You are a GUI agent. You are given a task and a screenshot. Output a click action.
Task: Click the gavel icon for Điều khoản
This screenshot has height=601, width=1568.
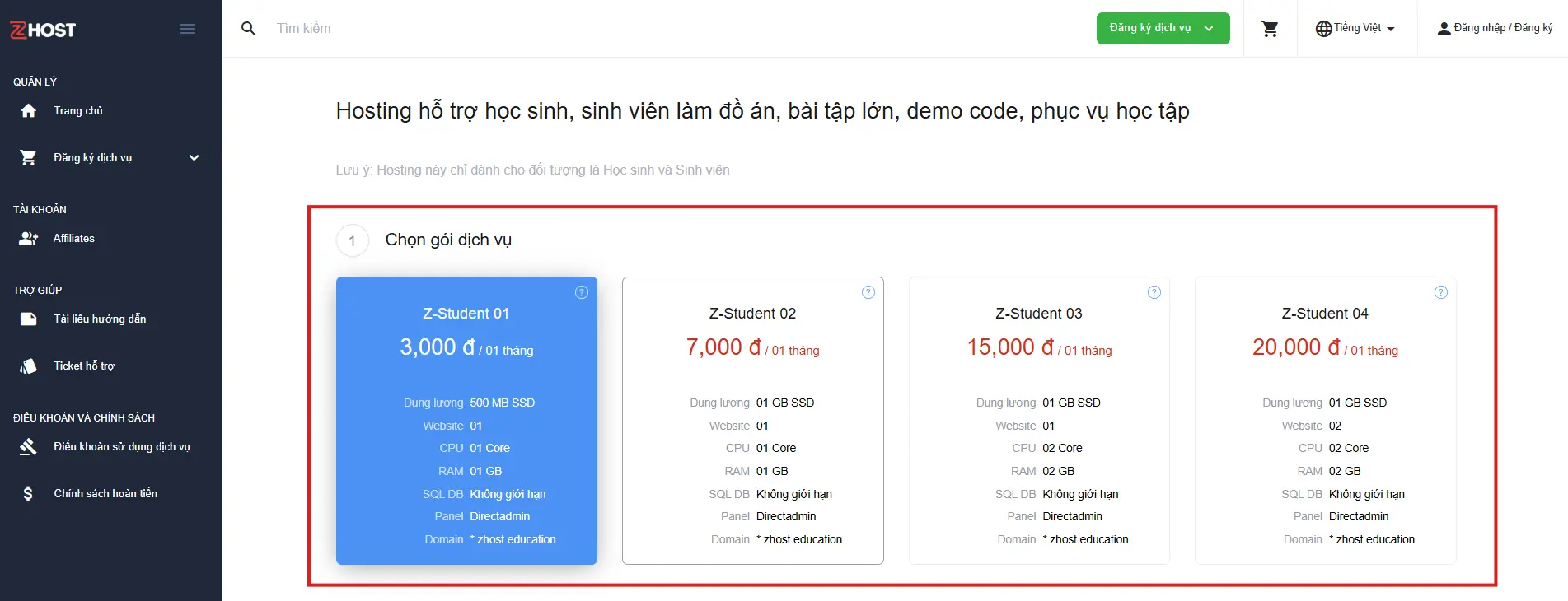click(28, 446)
